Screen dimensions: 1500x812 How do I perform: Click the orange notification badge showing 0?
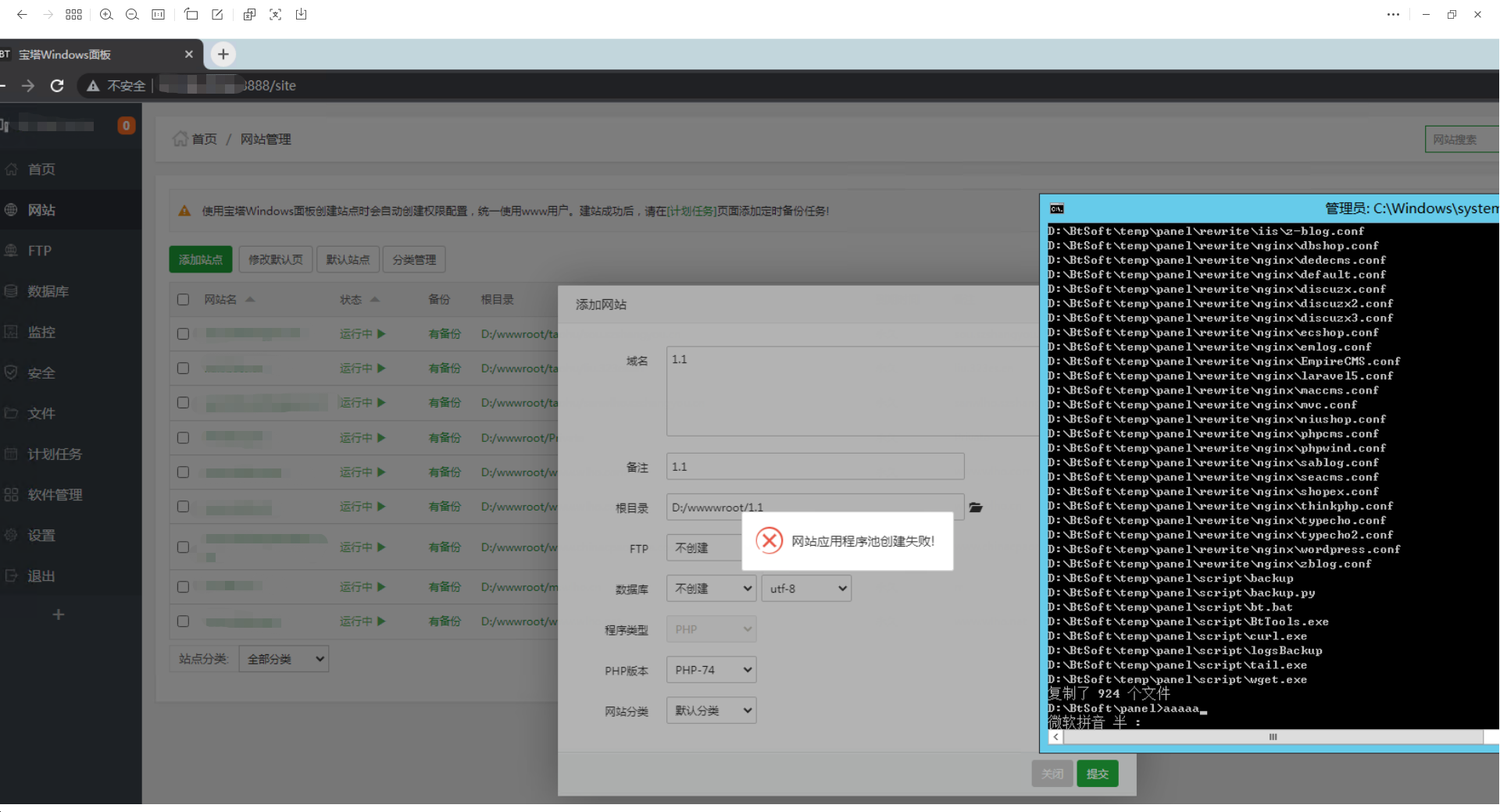(126, 126)
